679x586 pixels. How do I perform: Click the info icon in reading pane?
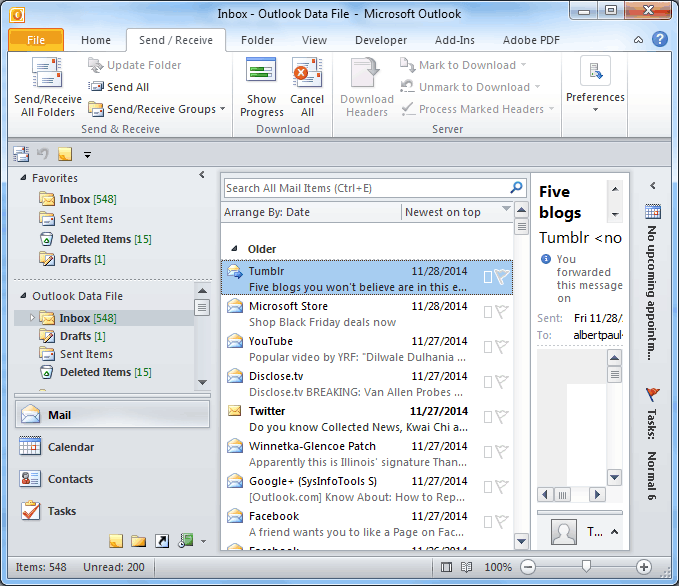[546, 259]
